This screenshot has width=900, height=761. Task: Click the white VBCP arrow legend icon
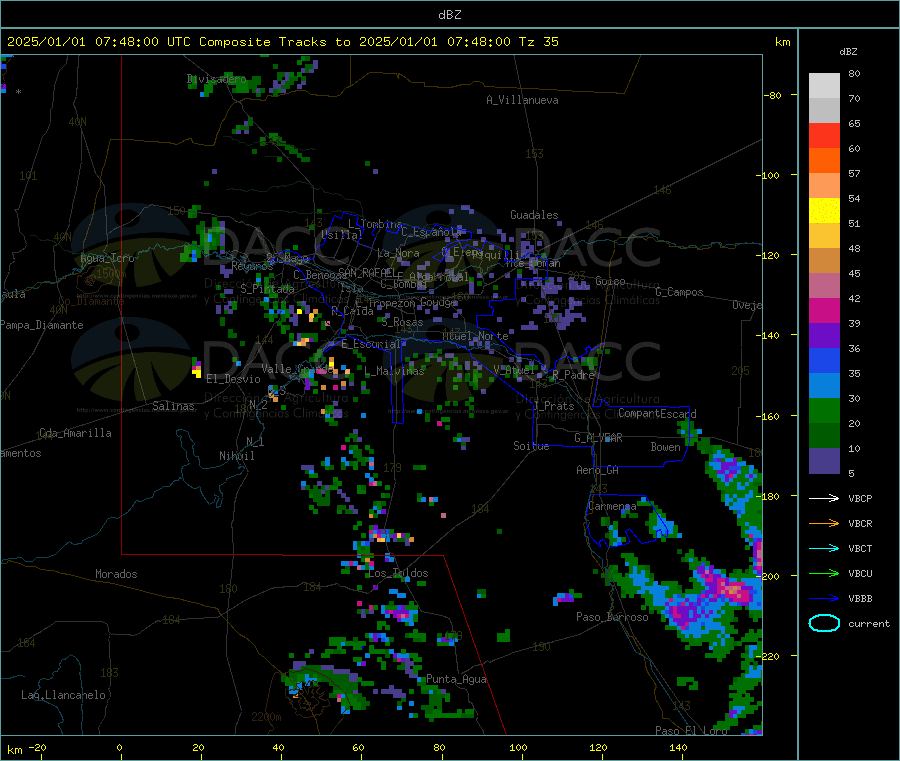824,498
